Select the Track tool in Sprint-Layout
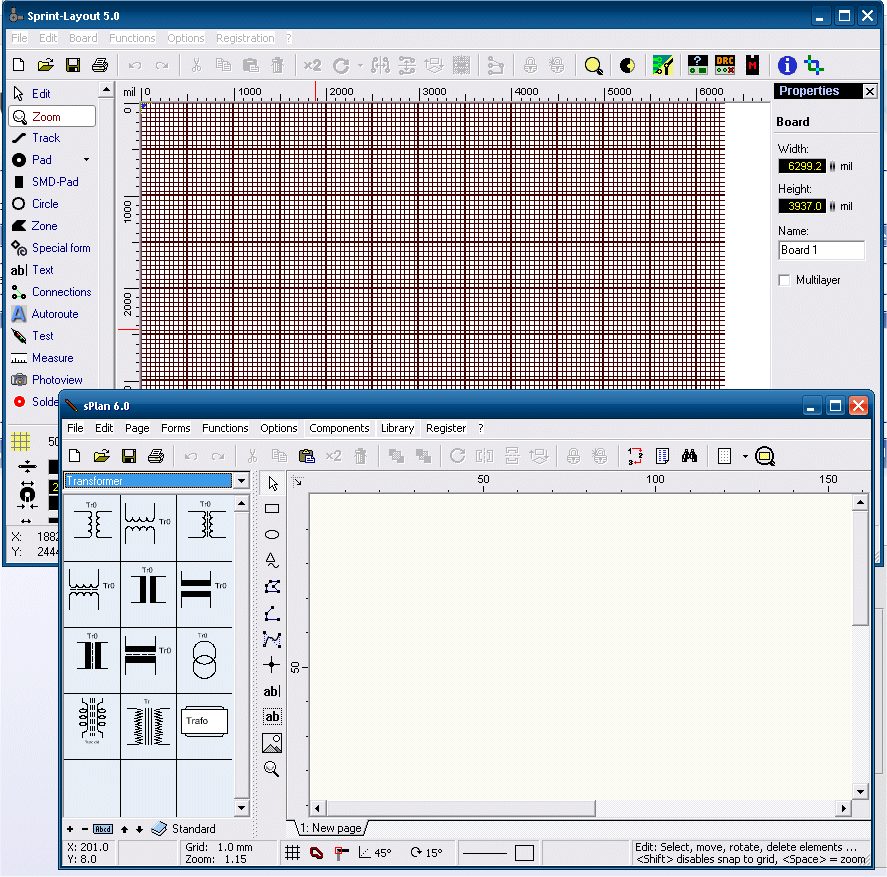887x877 pixels. pyautogui.click(x=36, y=138)
